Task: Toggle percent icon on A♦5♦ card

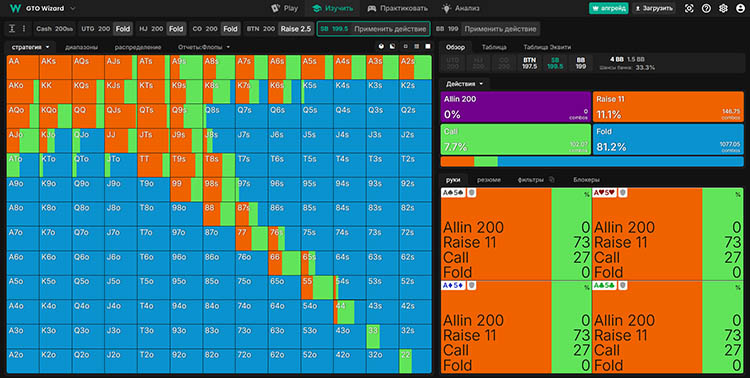Action: 586,288
